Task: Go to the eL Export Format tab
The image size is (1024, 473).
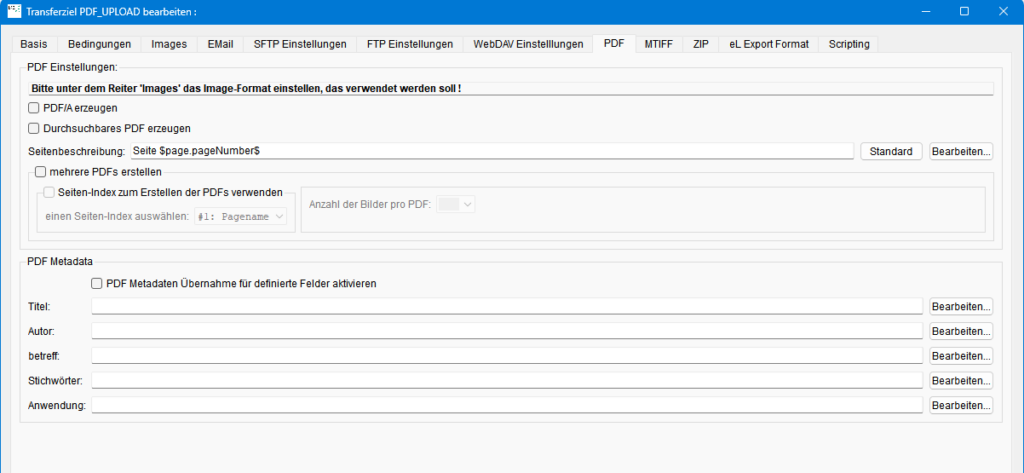Action: click(763, 44)
